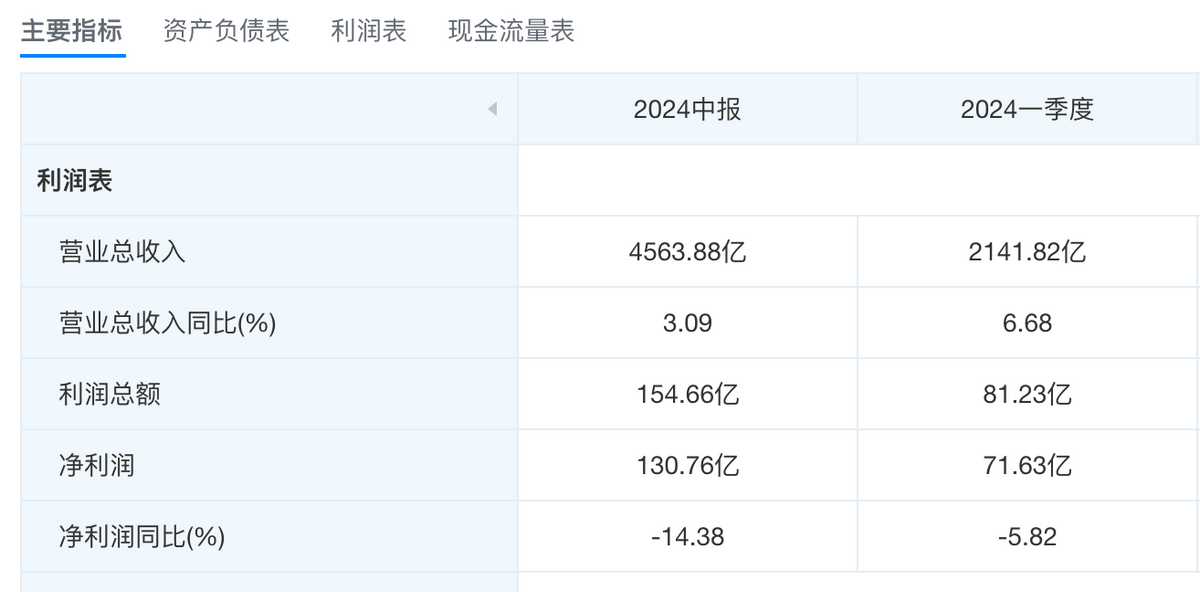Image resolution: width=1200 pixels, height=592 pixels.
Task: Click the 2024一季度 column header
Action: [1028, 109]
